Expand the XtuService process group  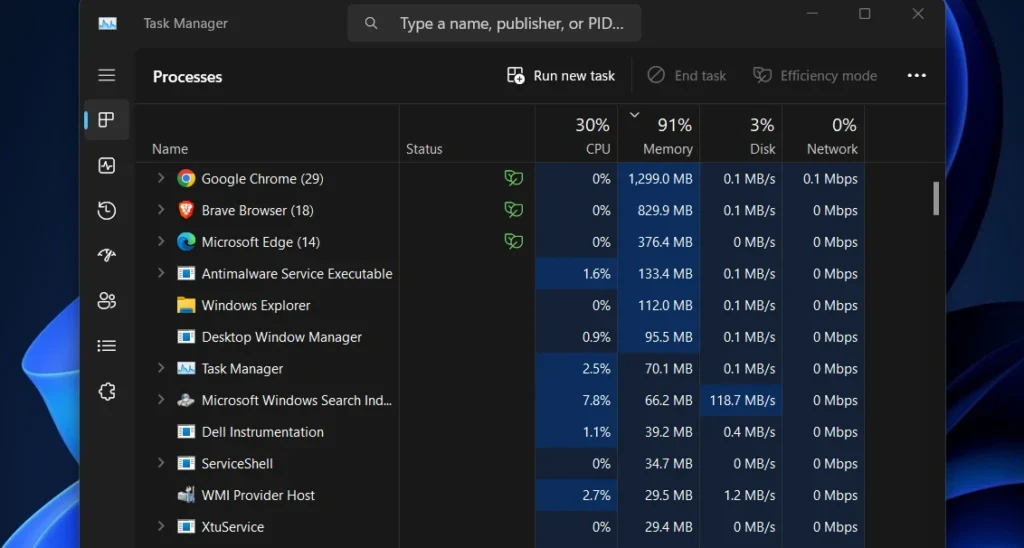161,526
